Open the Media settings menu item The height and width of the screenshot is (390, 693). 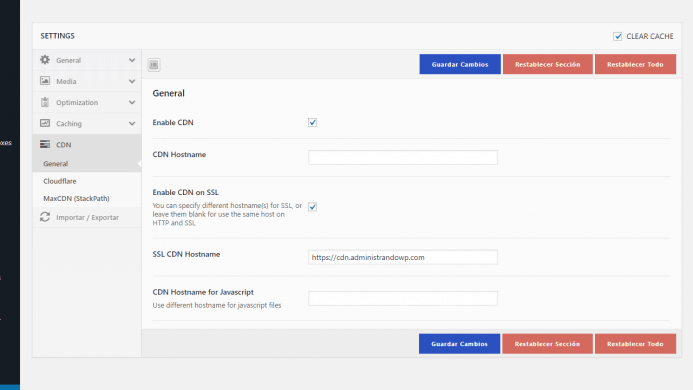click(x=87, y=81)
